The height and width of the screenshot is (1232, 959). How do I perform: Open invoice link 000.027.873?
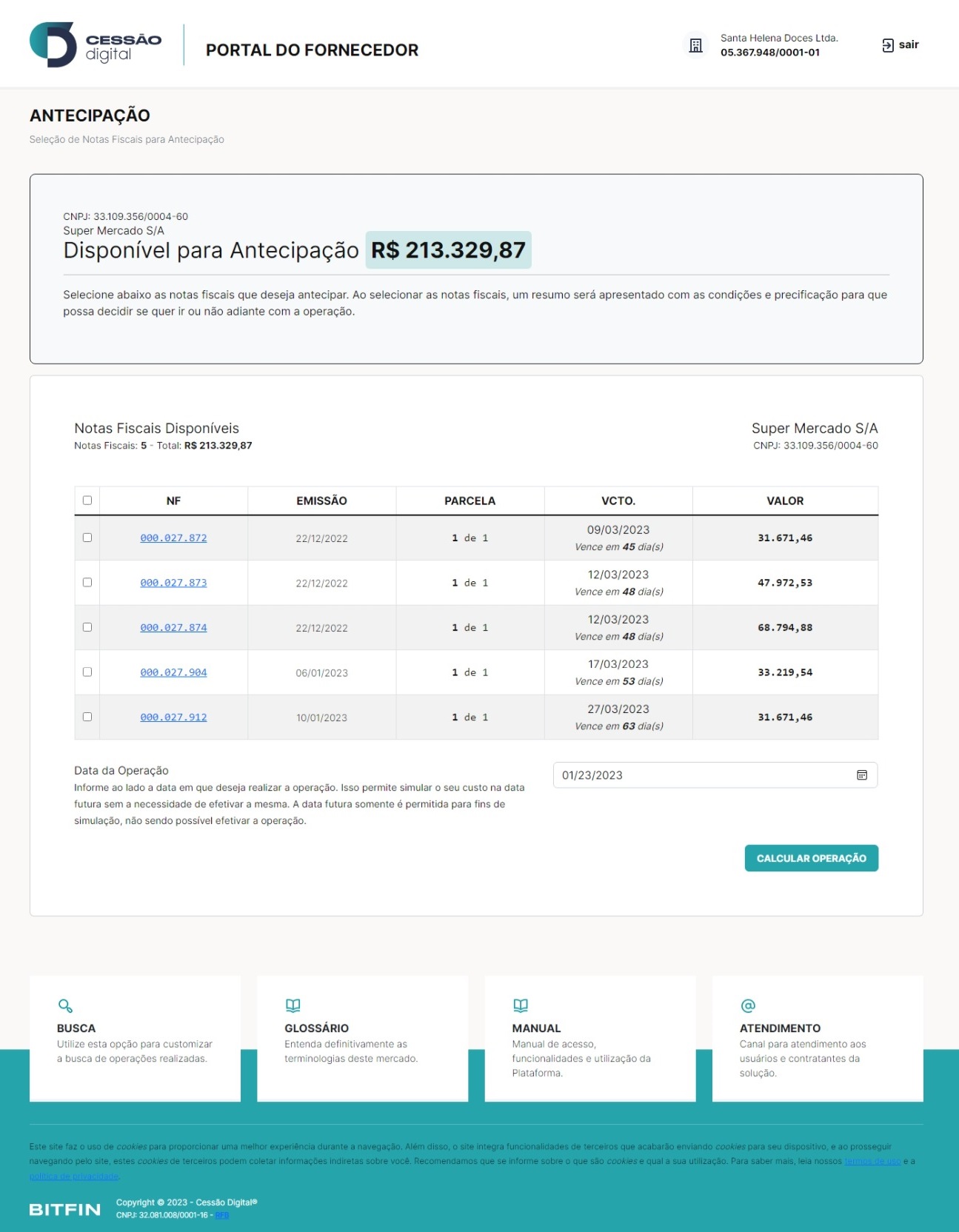pyautogui.click(x=173, y=583)
